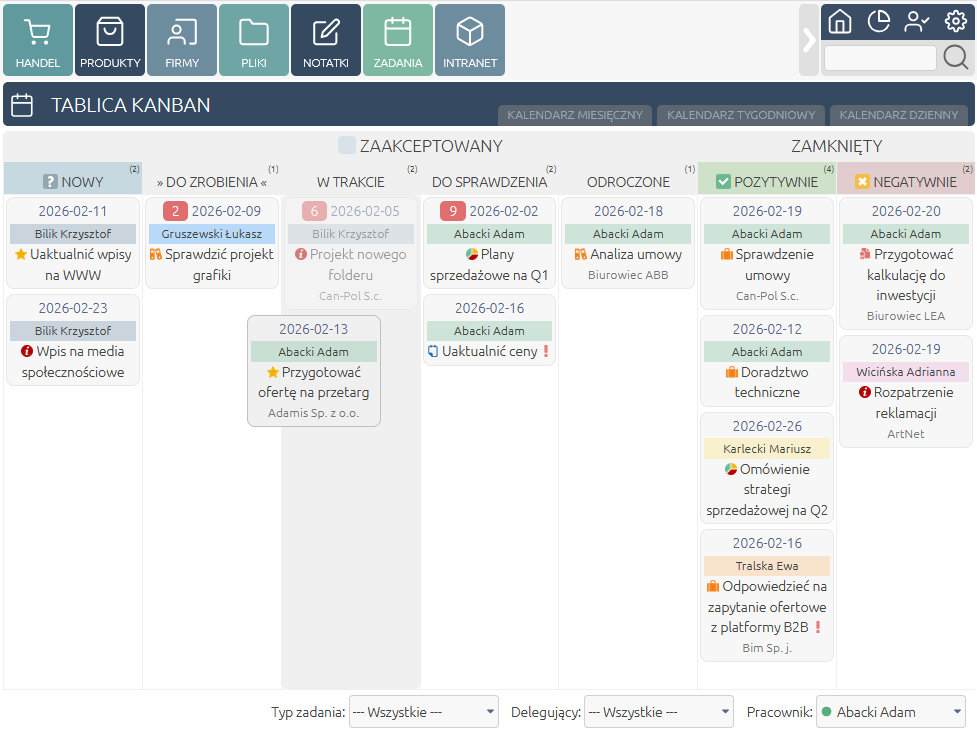
Task: Open the Intranet cube module
Action: pos(470,40)
